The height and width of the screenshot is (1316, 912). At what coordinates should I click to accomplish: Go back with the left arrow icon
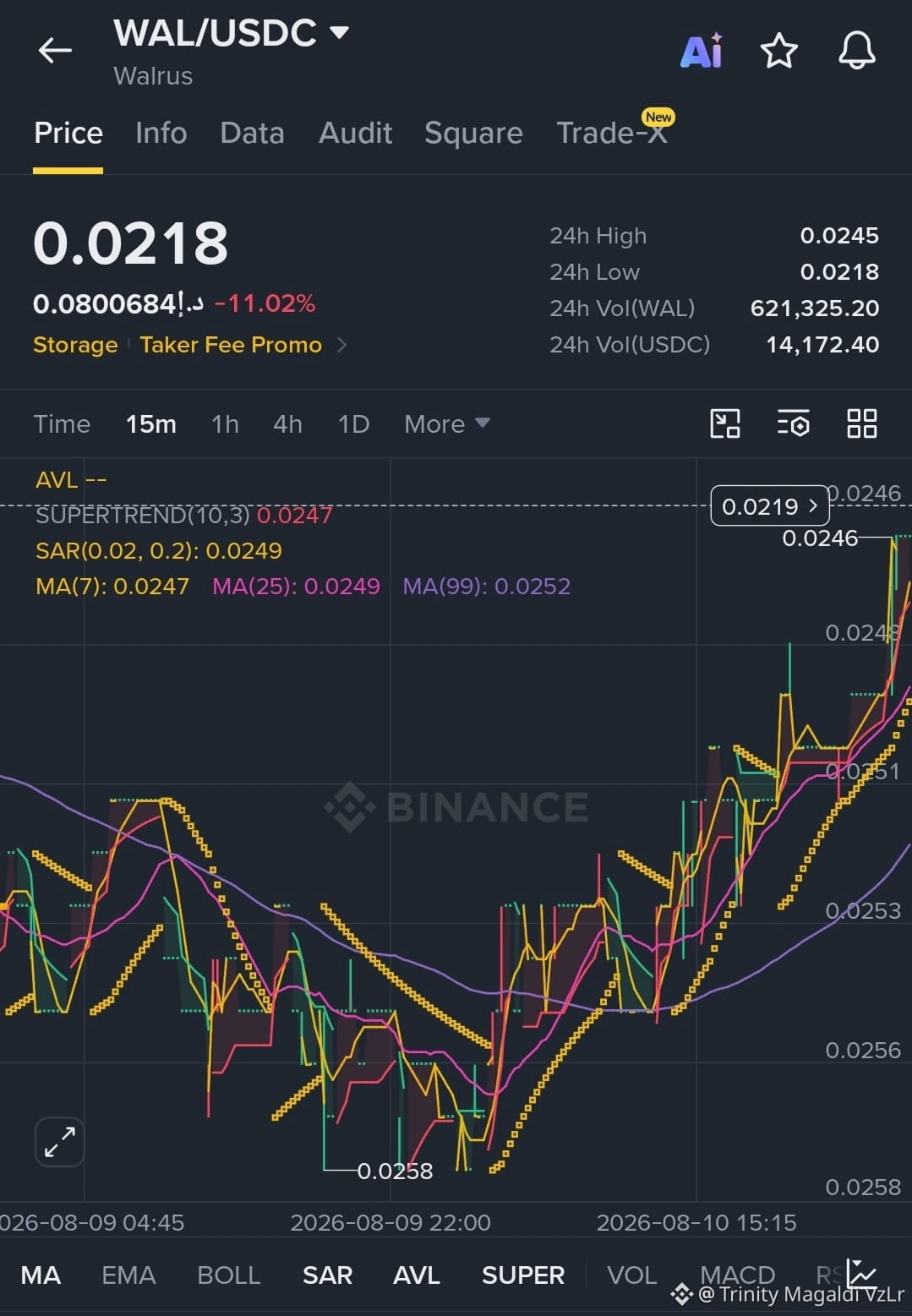55,51
